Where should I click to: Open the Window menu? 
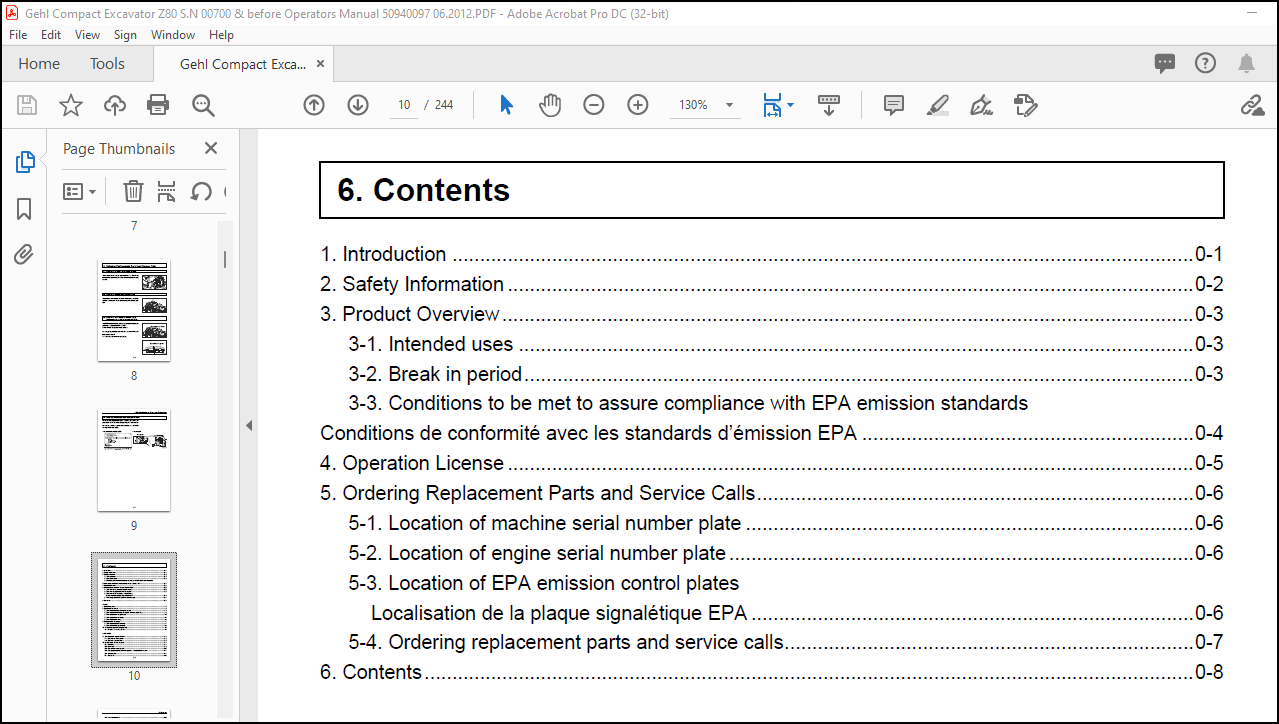pyautogui.click(x=173, y=34)
